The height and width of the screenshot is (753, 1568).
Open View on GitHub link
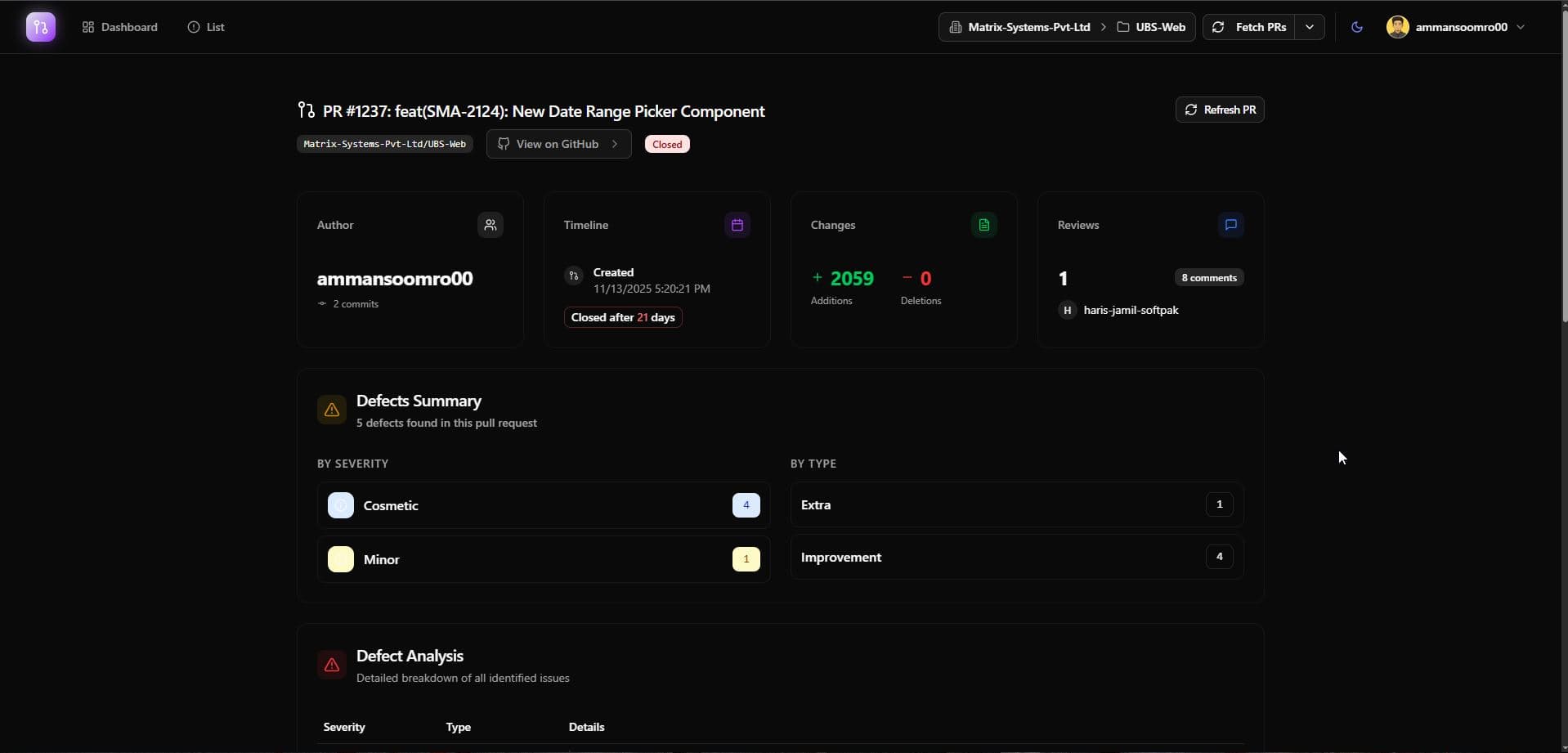559,144
